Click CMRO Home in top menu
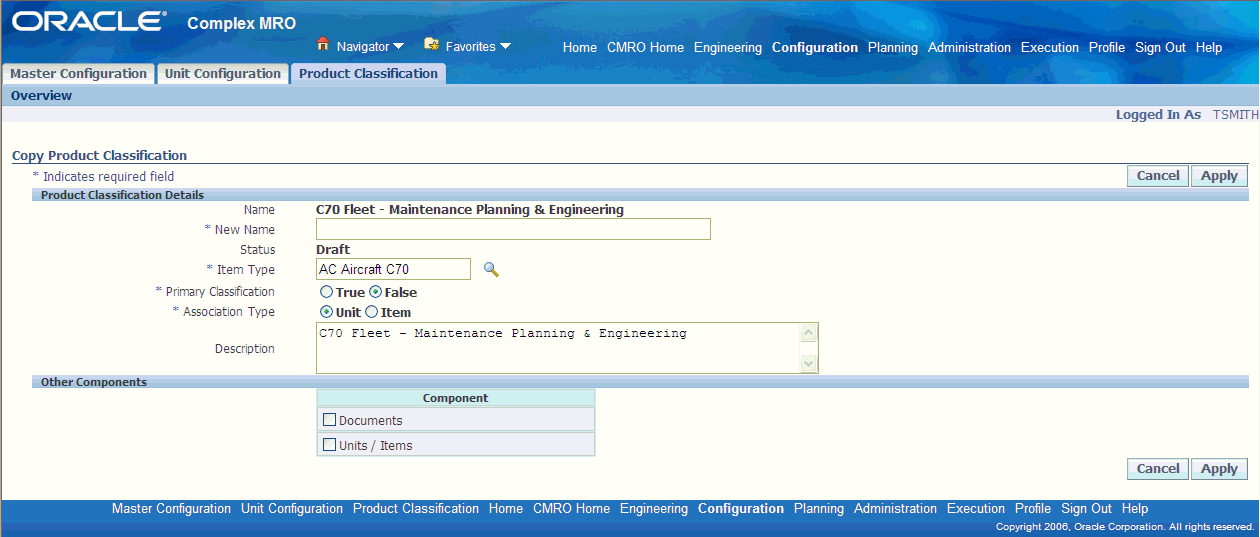Screen dimensions: 1260x537 (645, 48)
